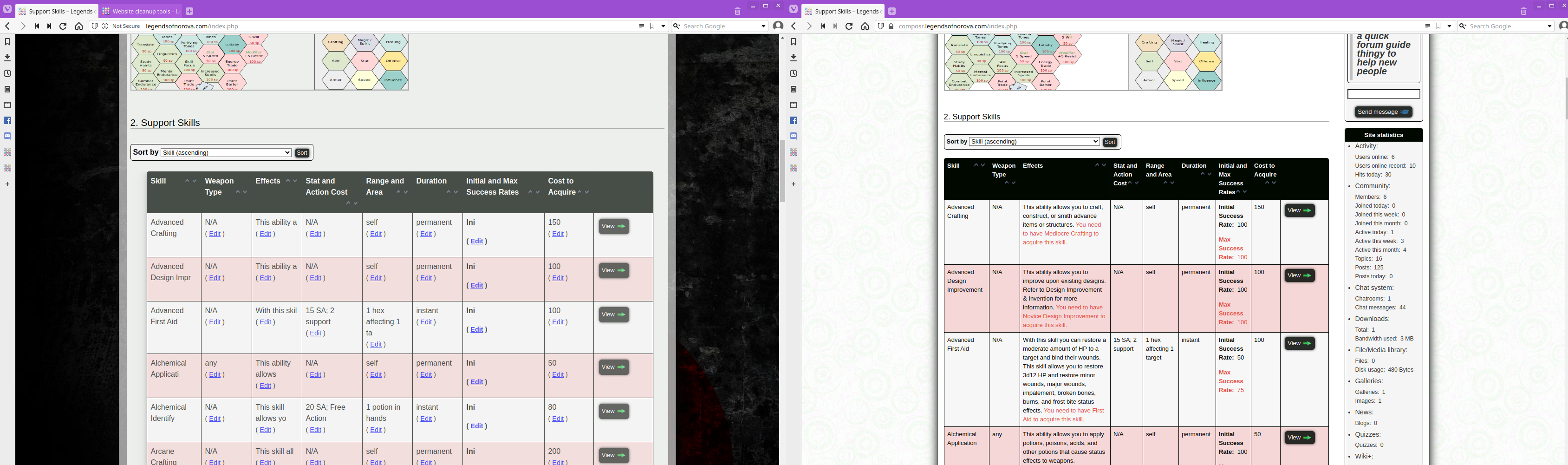The width and height of the screenshot is (1568, 465).
Task: Toggle reader view in left window address bar
Action: pyautogui.click(x=641, y=26)
